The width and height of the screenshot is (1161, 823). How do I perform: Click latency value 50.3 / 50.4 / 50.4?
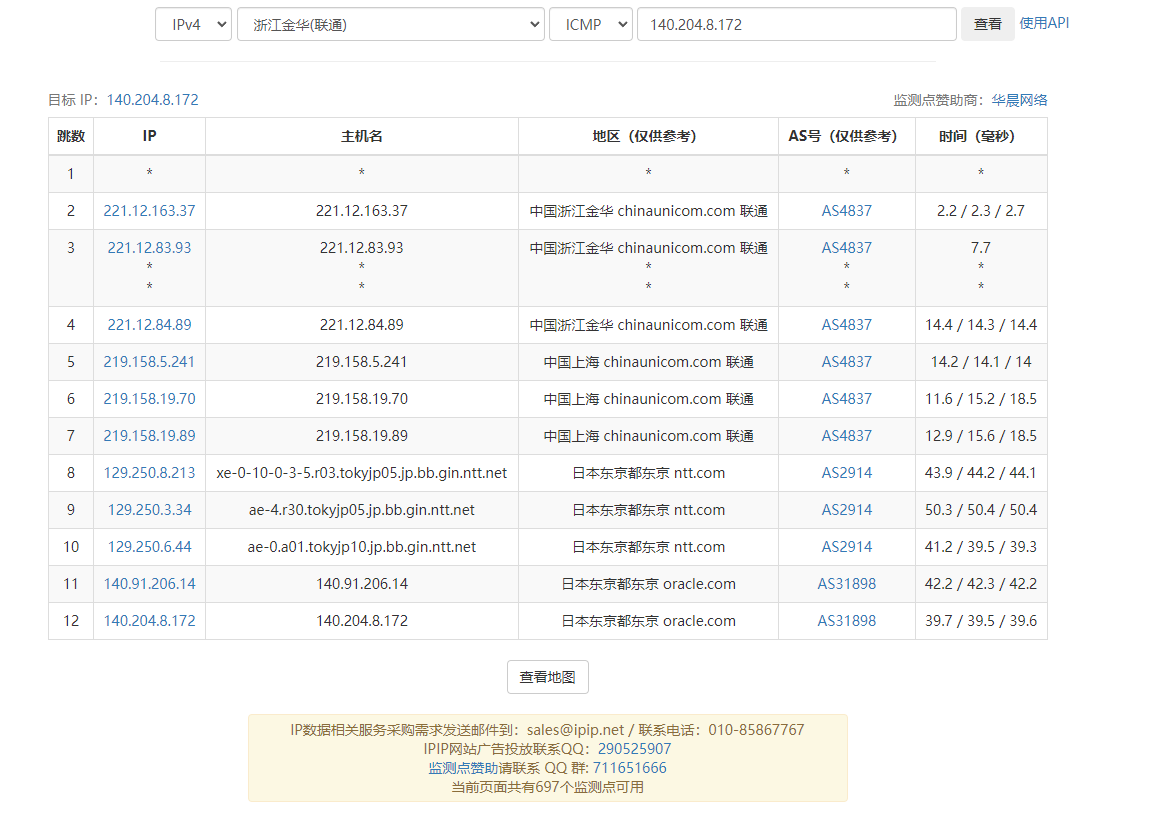click(x=981, y=510)
